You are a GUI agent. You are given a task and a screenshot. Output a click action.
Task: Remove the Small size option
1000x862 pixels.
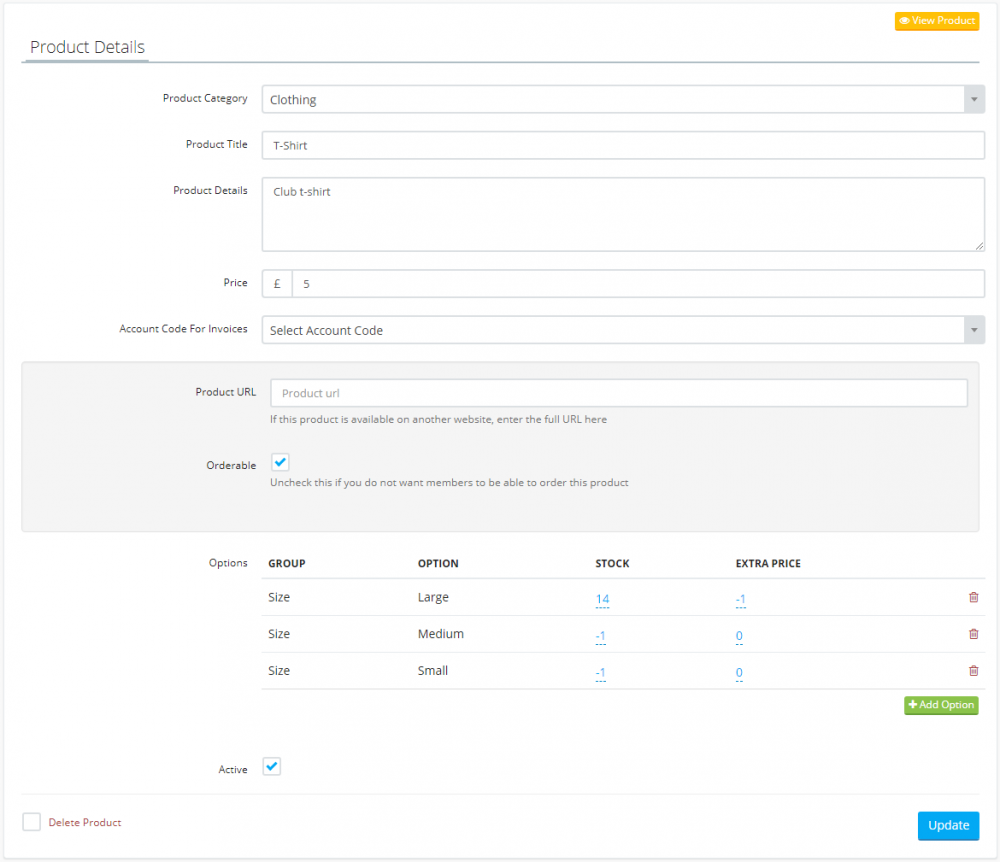973,671
